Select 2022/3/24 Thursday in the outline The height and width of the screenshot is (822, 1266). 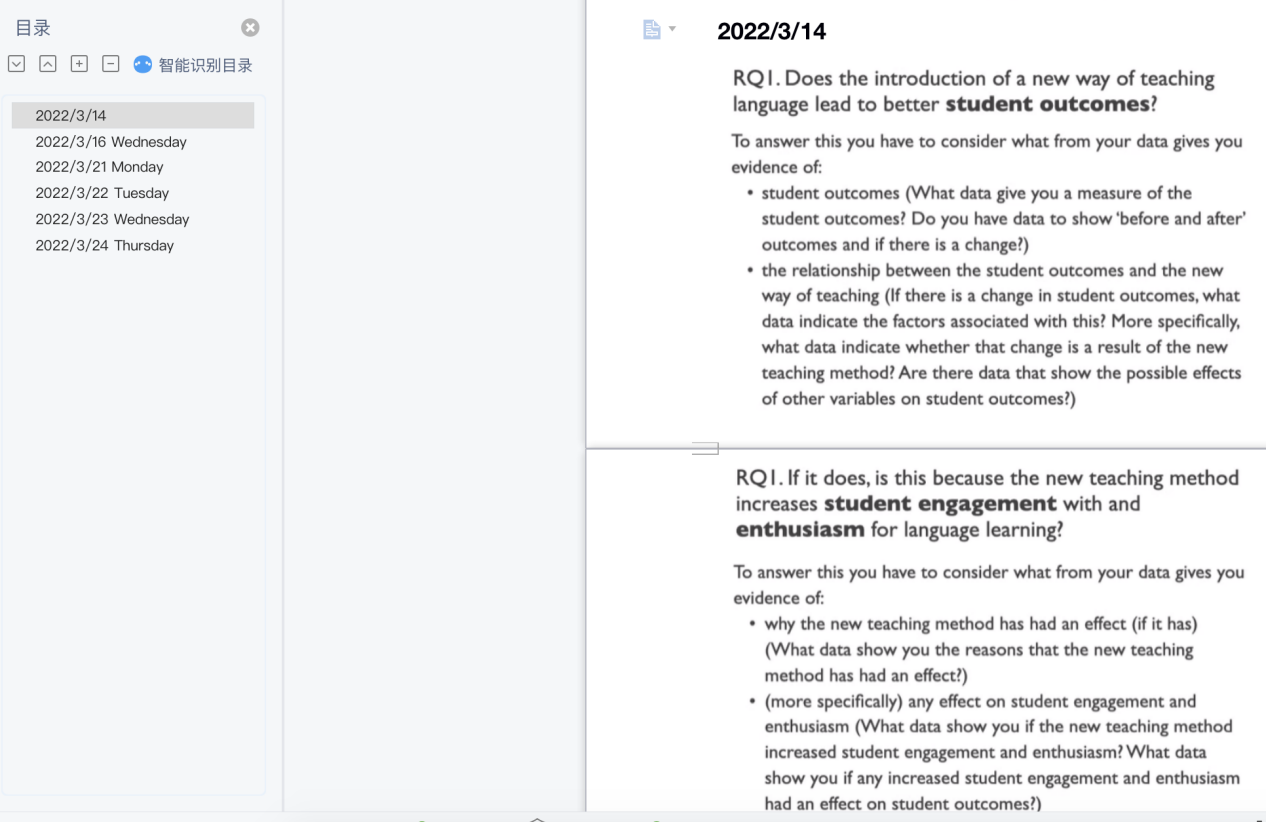coord(104,245)
